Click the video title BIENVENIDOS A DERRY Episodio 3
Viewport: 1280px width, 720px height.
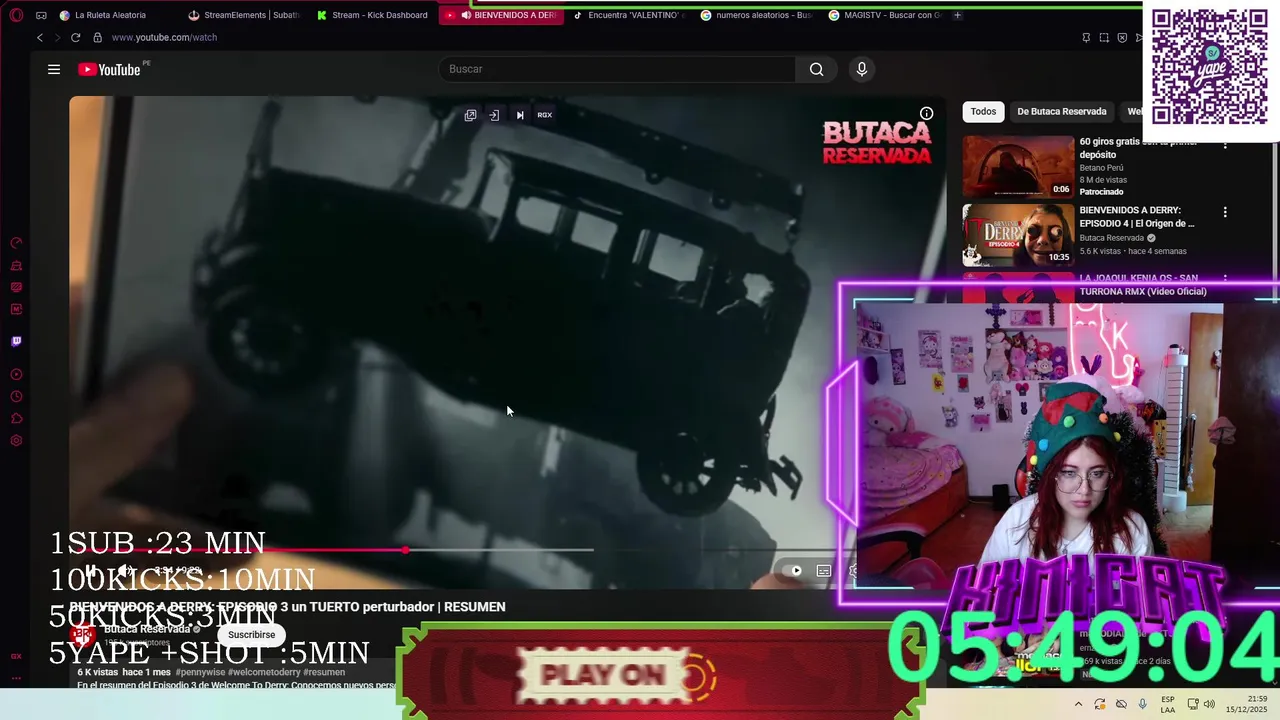287,607
